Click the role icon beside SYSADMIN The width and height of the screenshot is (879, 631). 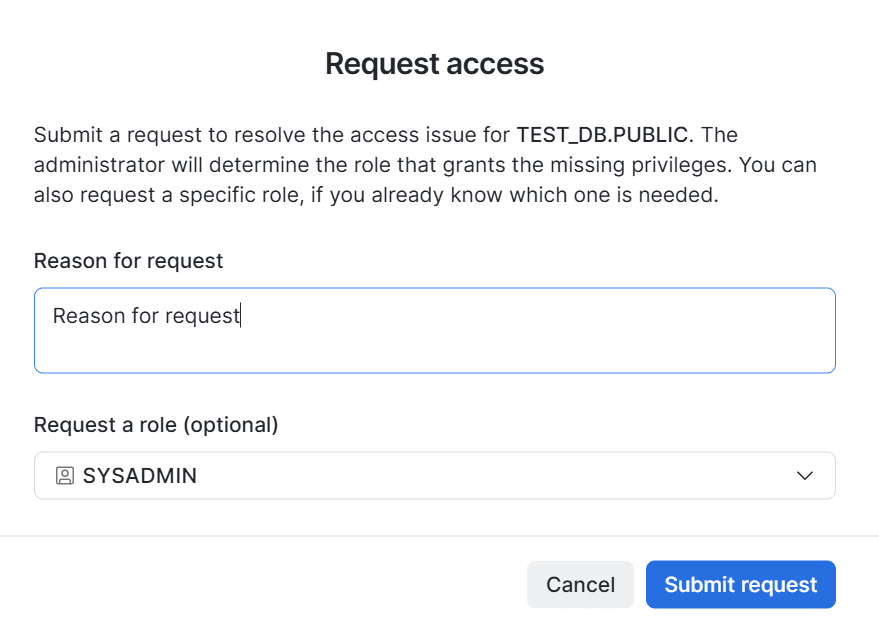(64, 476)
